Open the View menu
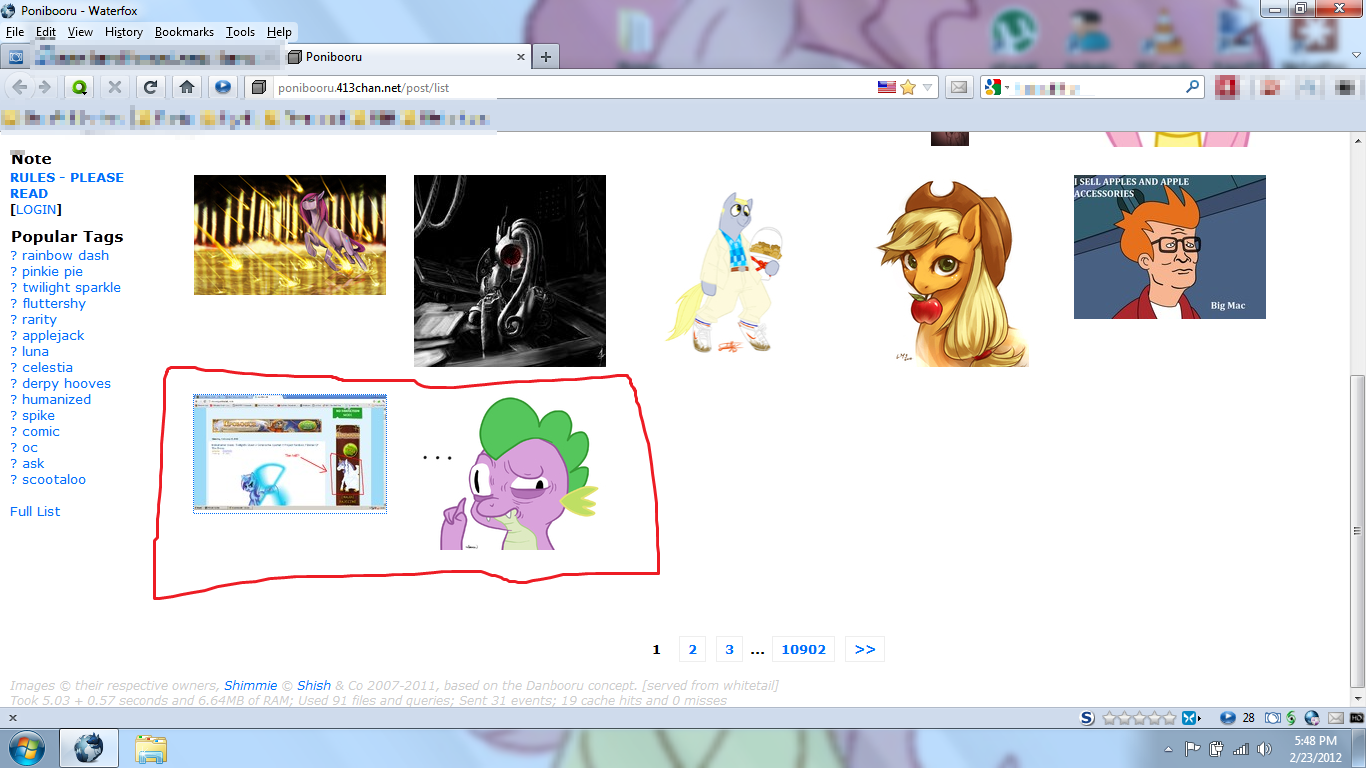Screen dimensions: 1366x768 80,32
